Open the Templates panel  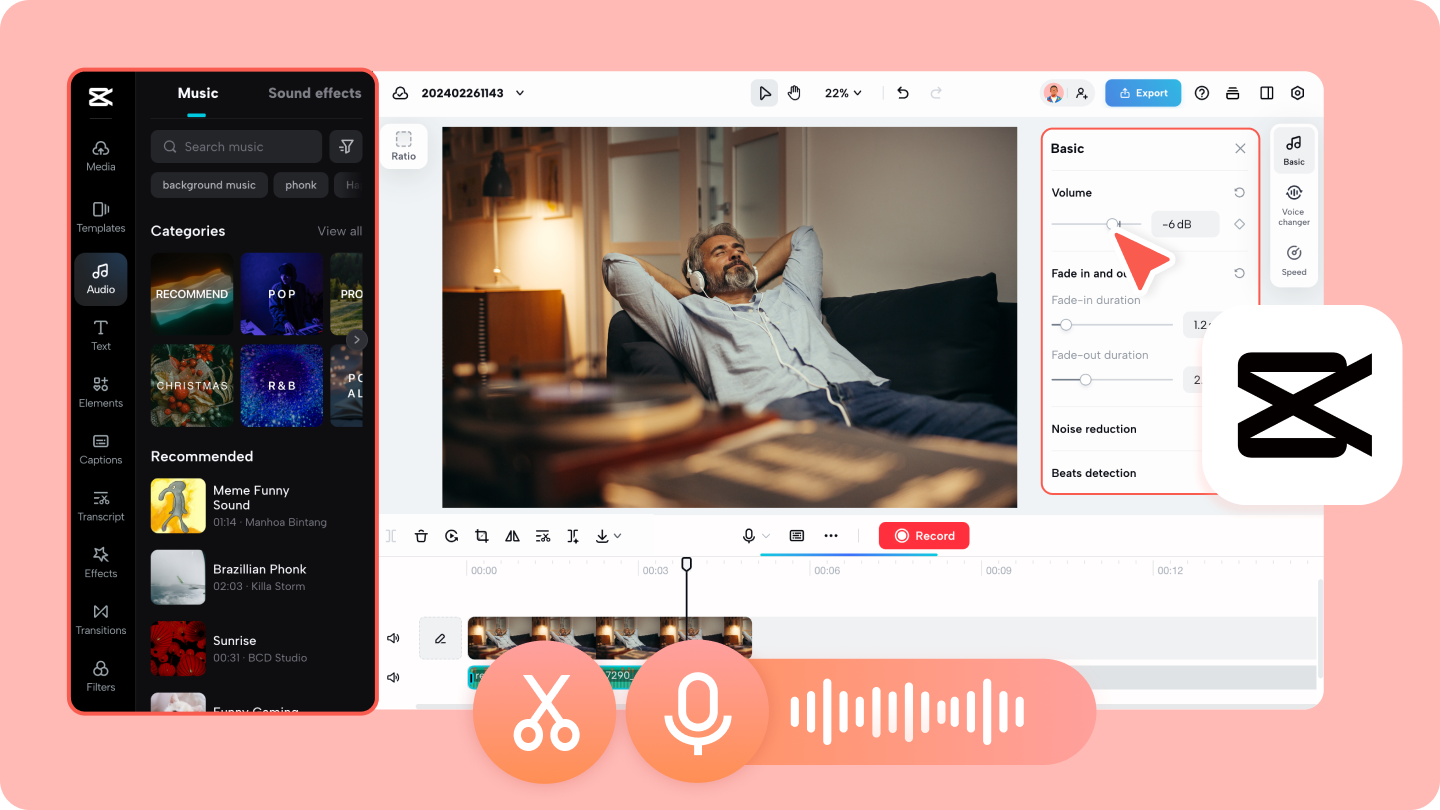(101, 216)
